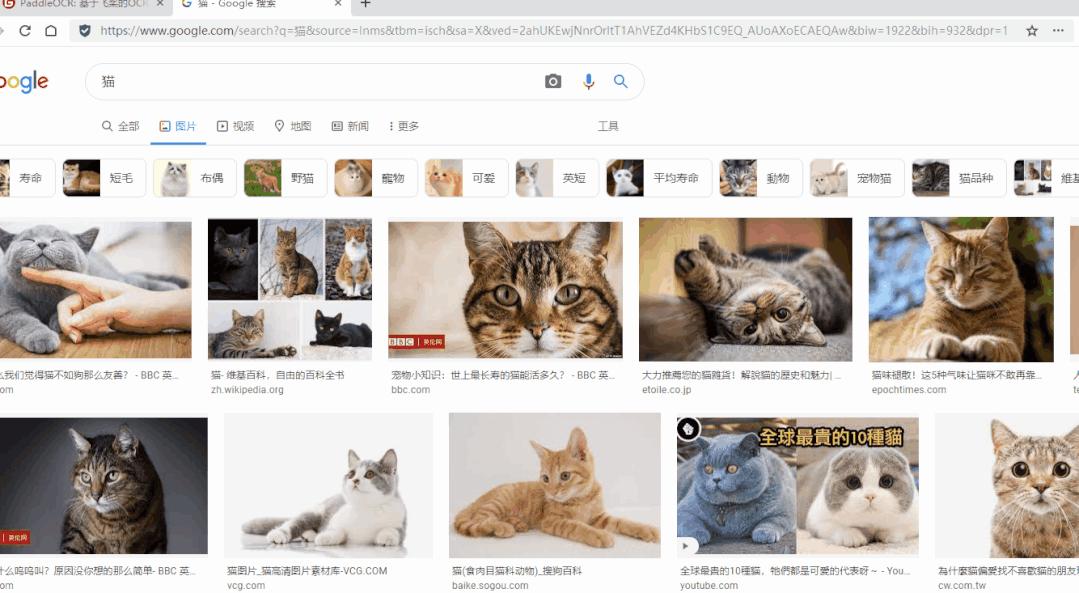
Task: Submit search with the magnifier icon
Action: pos(621,82)
